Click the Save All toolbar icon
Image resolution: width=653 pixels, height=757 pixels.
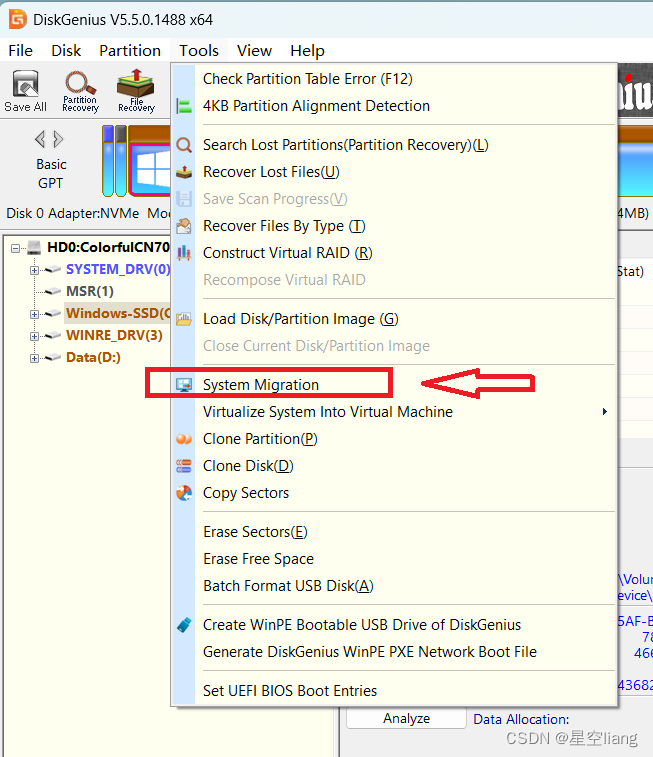tap(25, 91)
